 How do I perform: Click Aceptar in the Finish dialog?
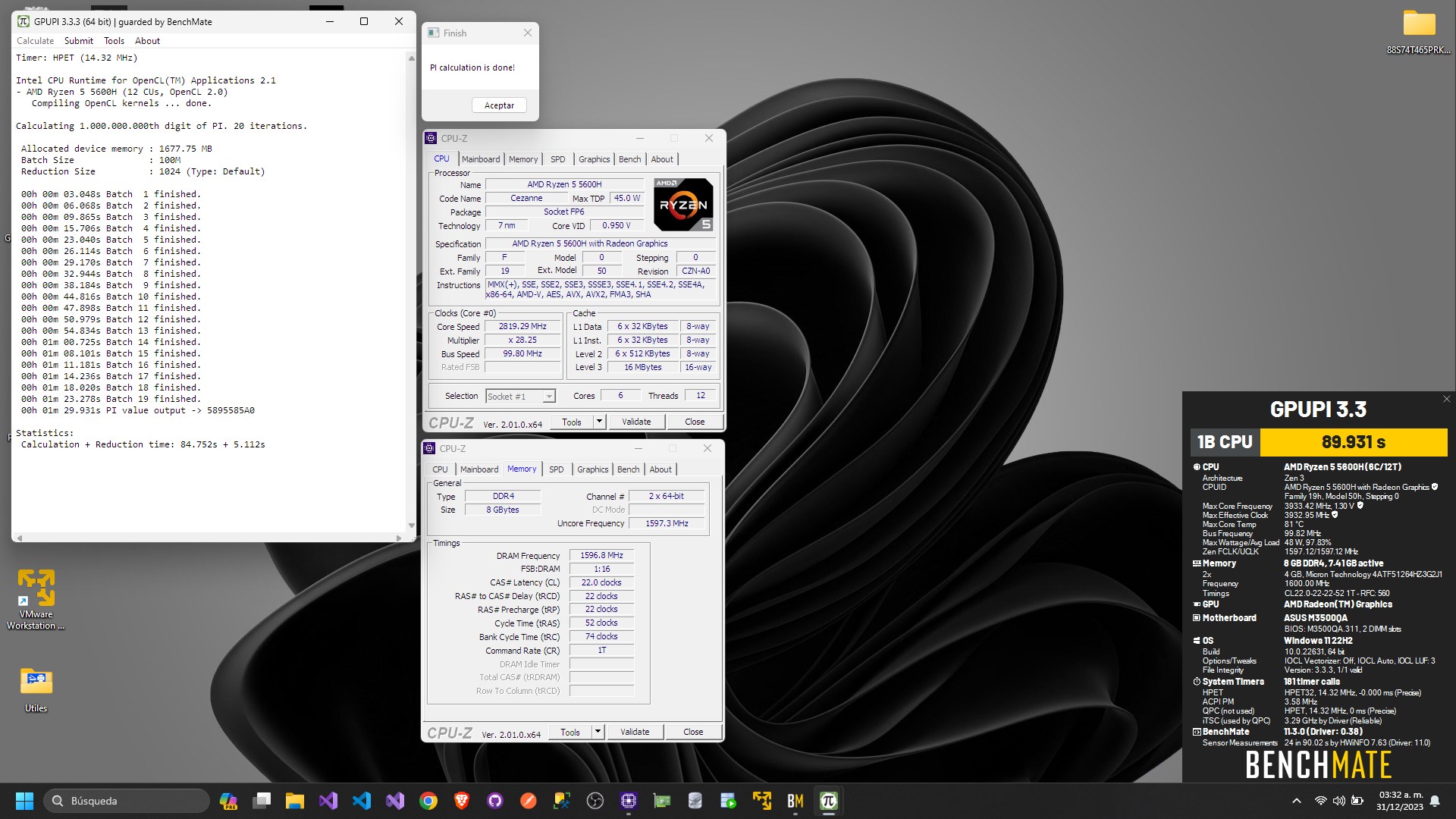click(x=499, y=105)
